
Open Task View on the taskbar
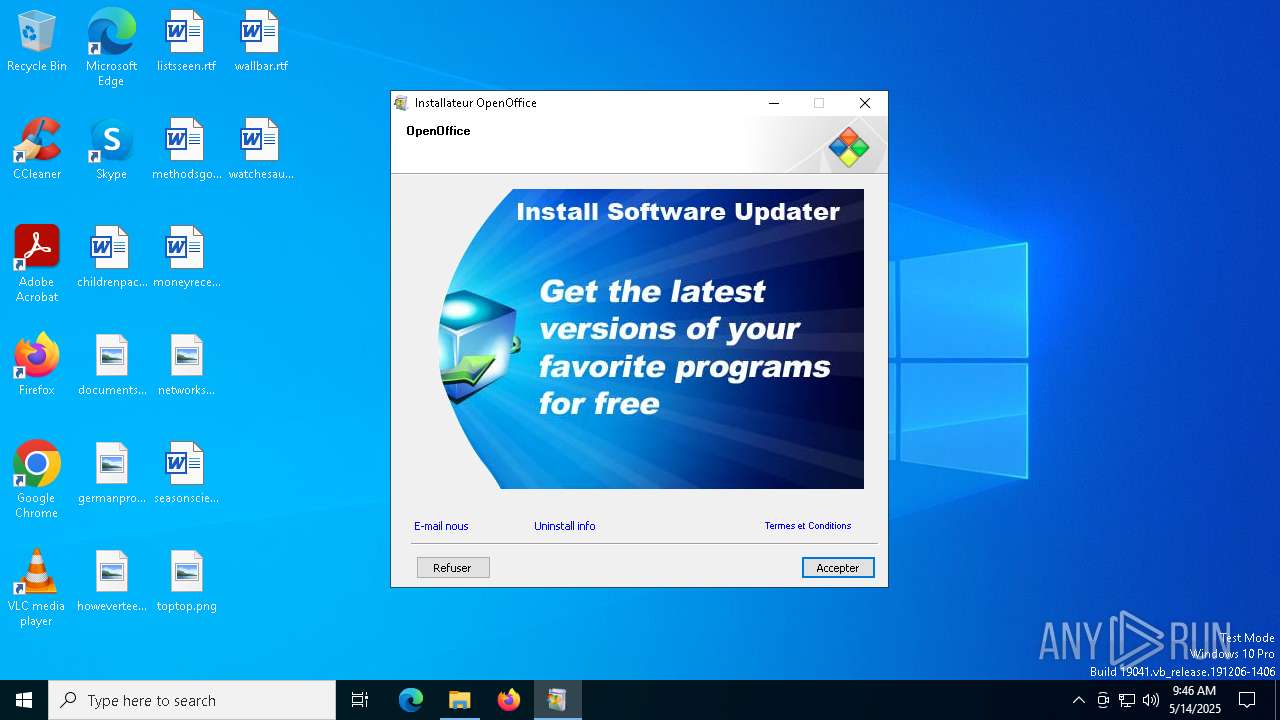pos(360,700)
